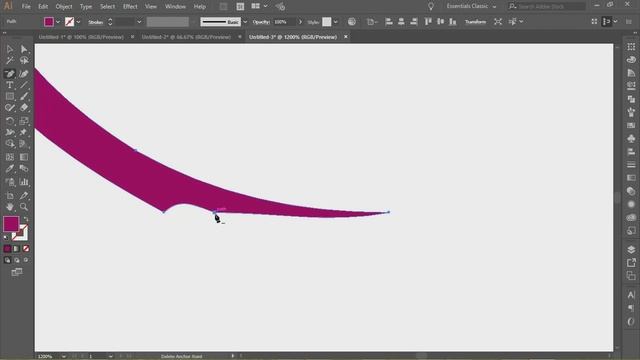Select the Direct Selection tool
Viewport: 640px width, 360px height.
pos(24,49)
